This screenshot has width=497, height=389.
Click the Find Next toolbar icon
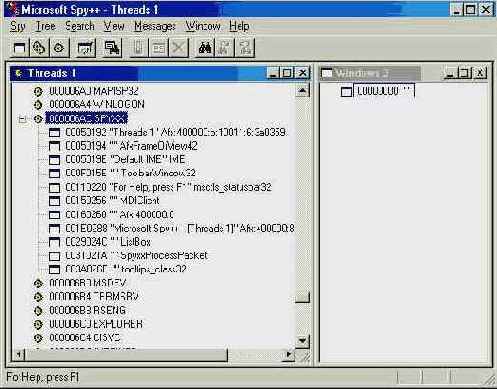[x=225, y=48]
